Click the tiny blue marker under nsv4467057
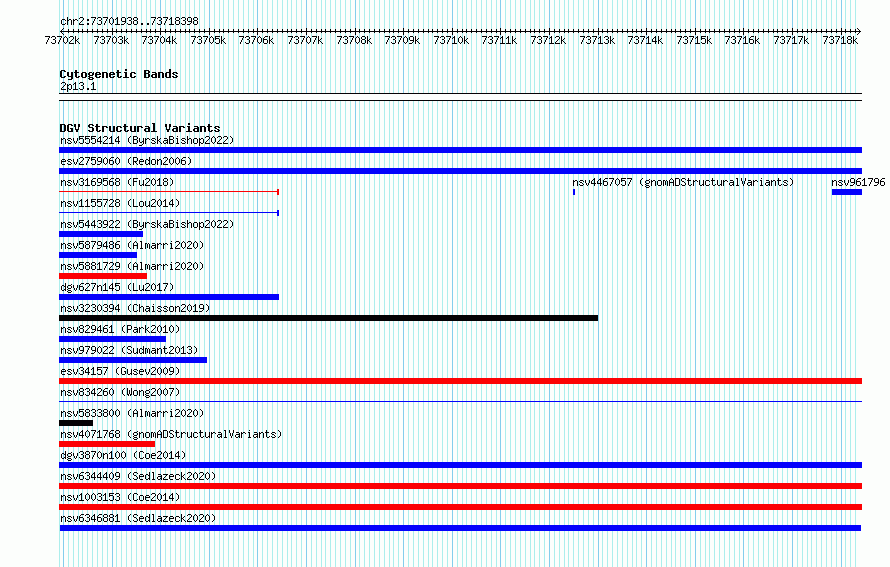This screenshot has height=567, width=890. click(574, 192)
